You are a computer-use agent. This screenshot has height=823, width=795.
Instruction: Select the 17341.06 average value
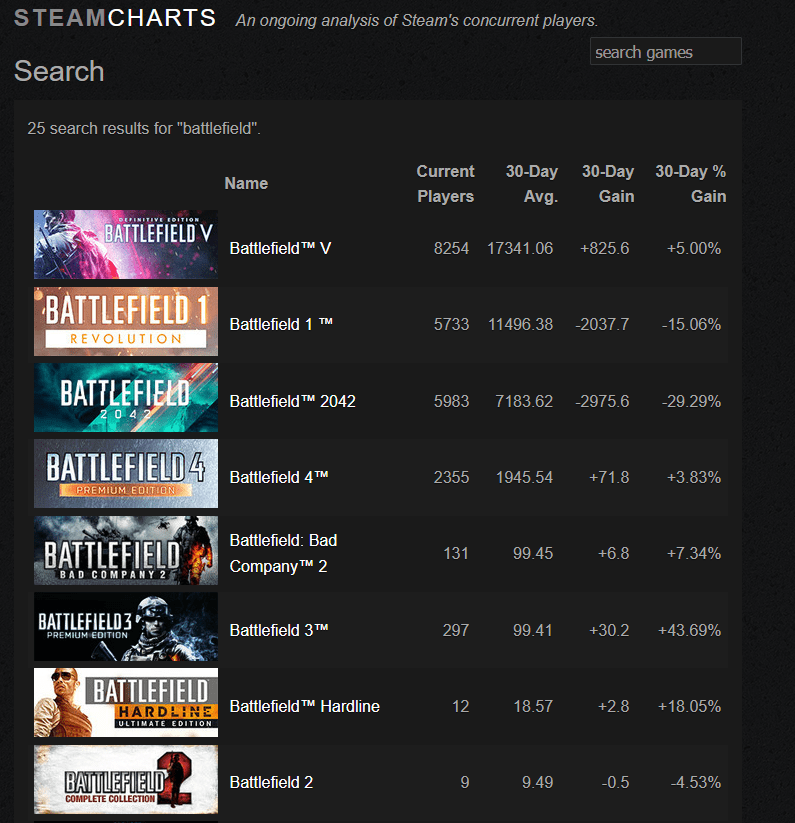520,248
